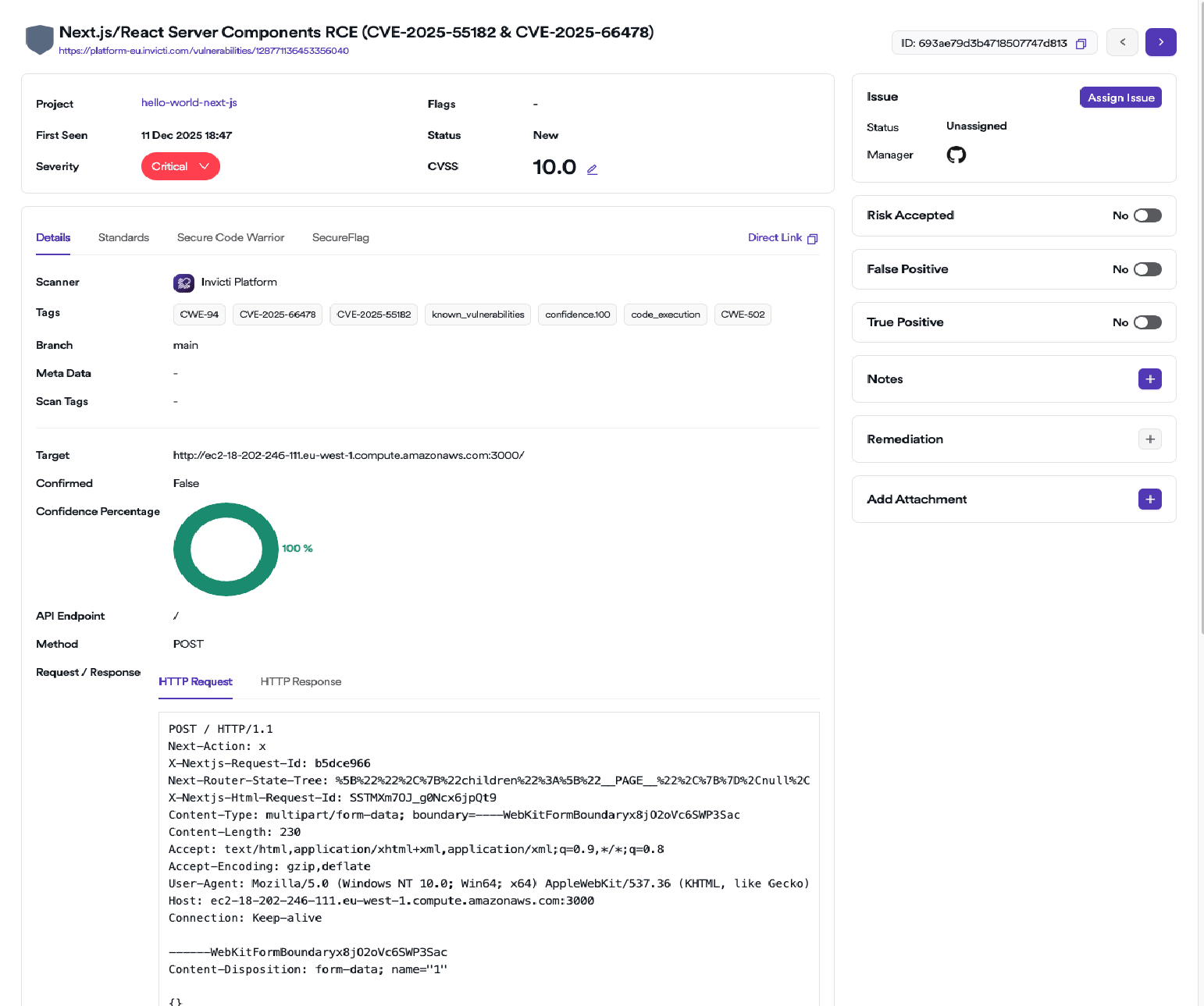Toggle the True Positive switch
1204x1006 pixels.
click(x=1147, y=322)
